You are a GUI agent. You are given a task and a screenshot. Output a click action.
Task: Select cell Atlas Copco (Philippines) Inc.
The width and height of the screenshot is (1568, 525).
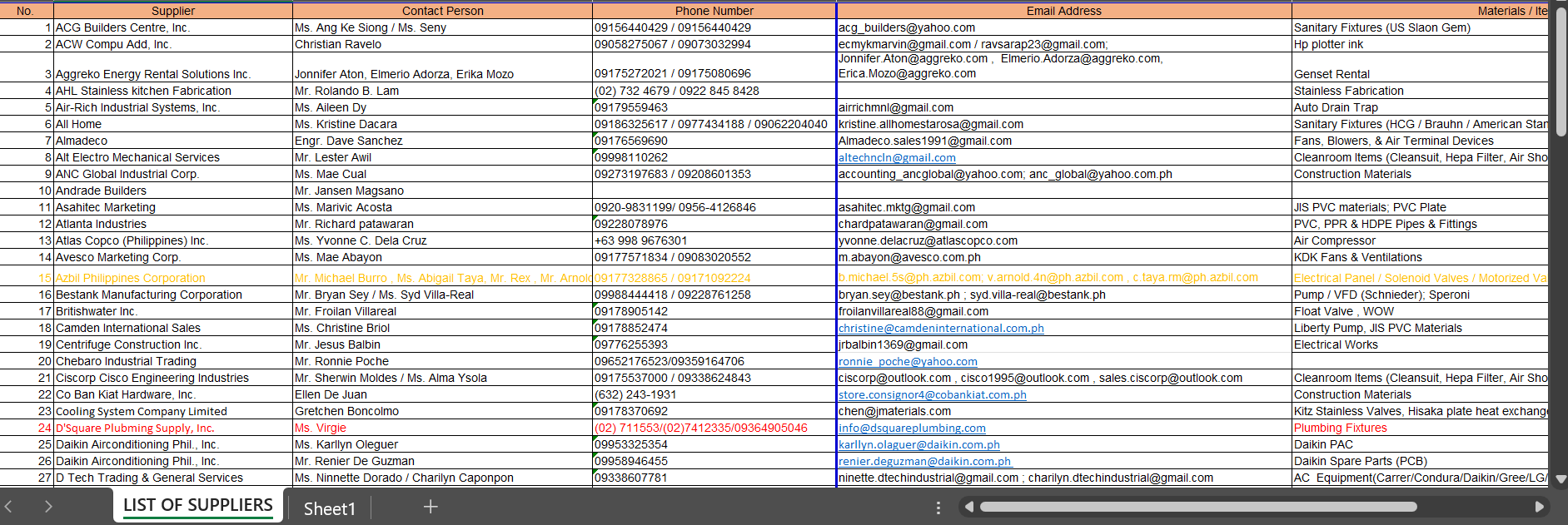tap(173, 240)
